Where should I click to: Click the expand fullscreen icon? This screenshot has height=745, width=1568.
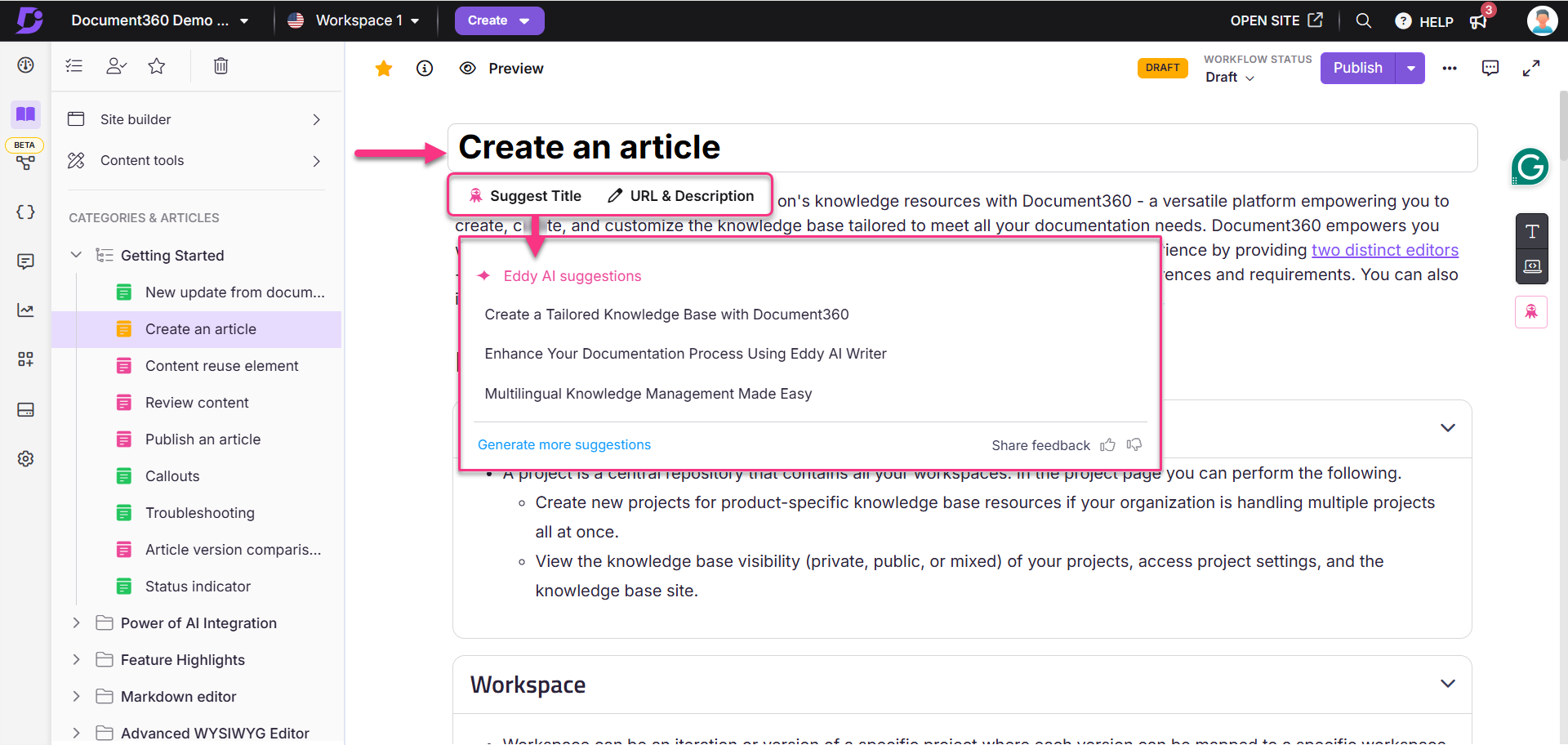click(x=1531, y=69)
